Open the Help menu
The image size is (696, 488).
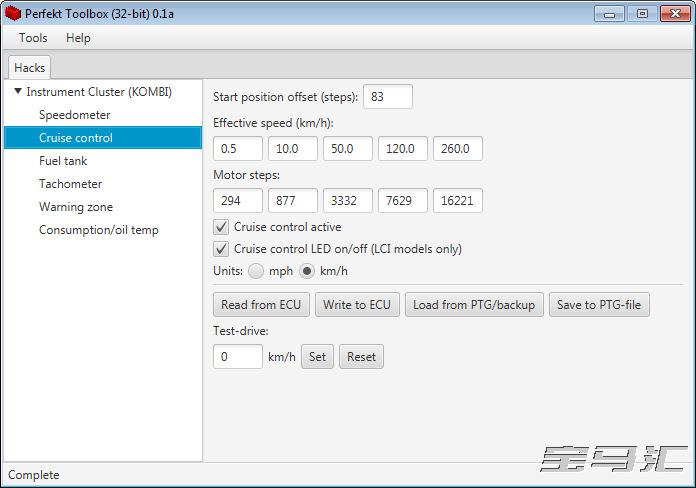(78, 38)
